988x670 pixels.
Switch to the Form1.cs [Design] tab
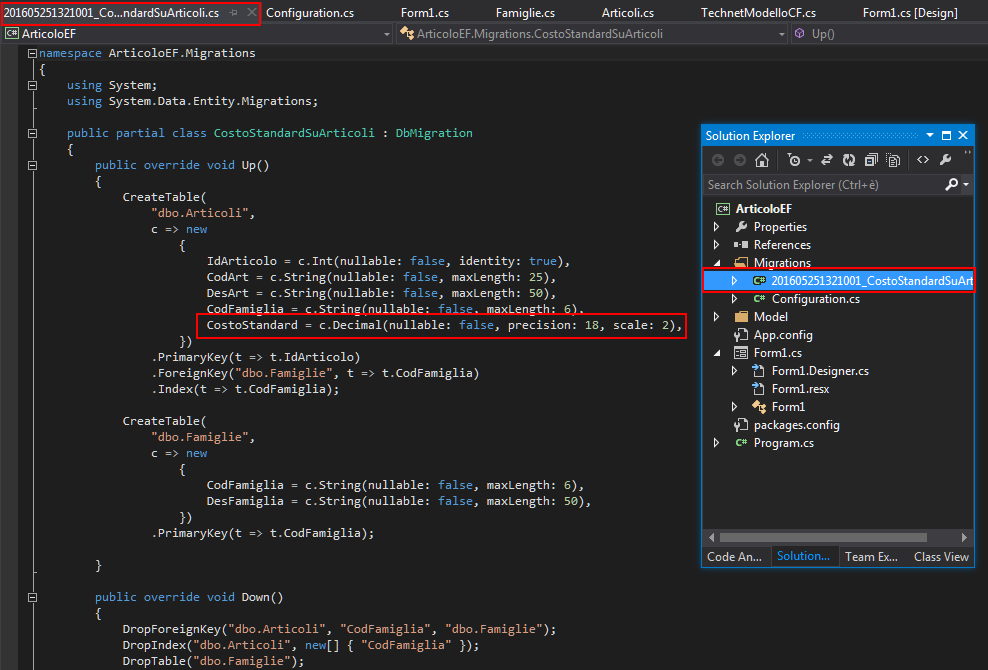click(x=910, y=13)
